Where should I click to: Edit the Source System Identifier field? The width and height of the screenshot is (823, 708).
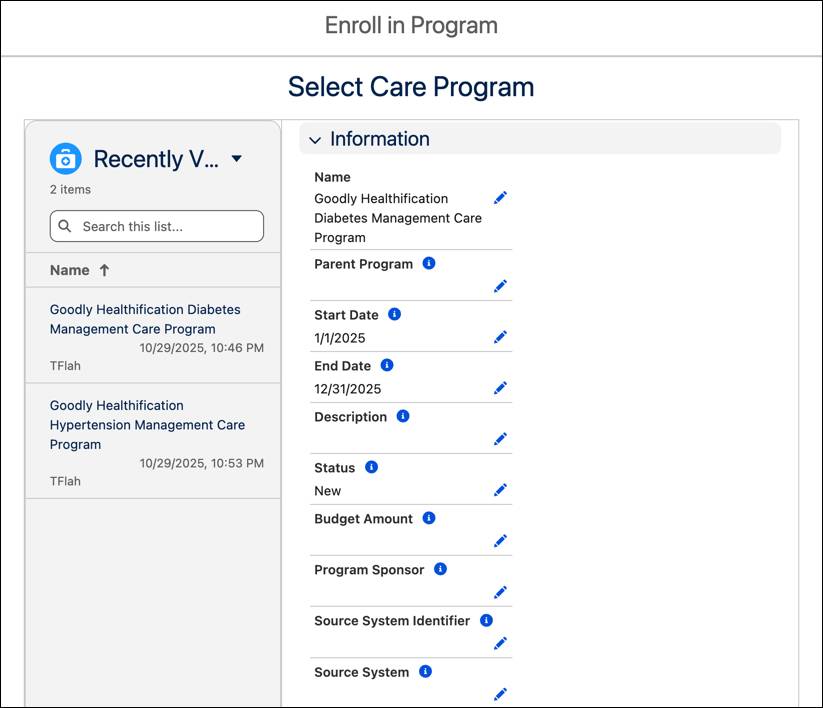(x=500, y=643)
